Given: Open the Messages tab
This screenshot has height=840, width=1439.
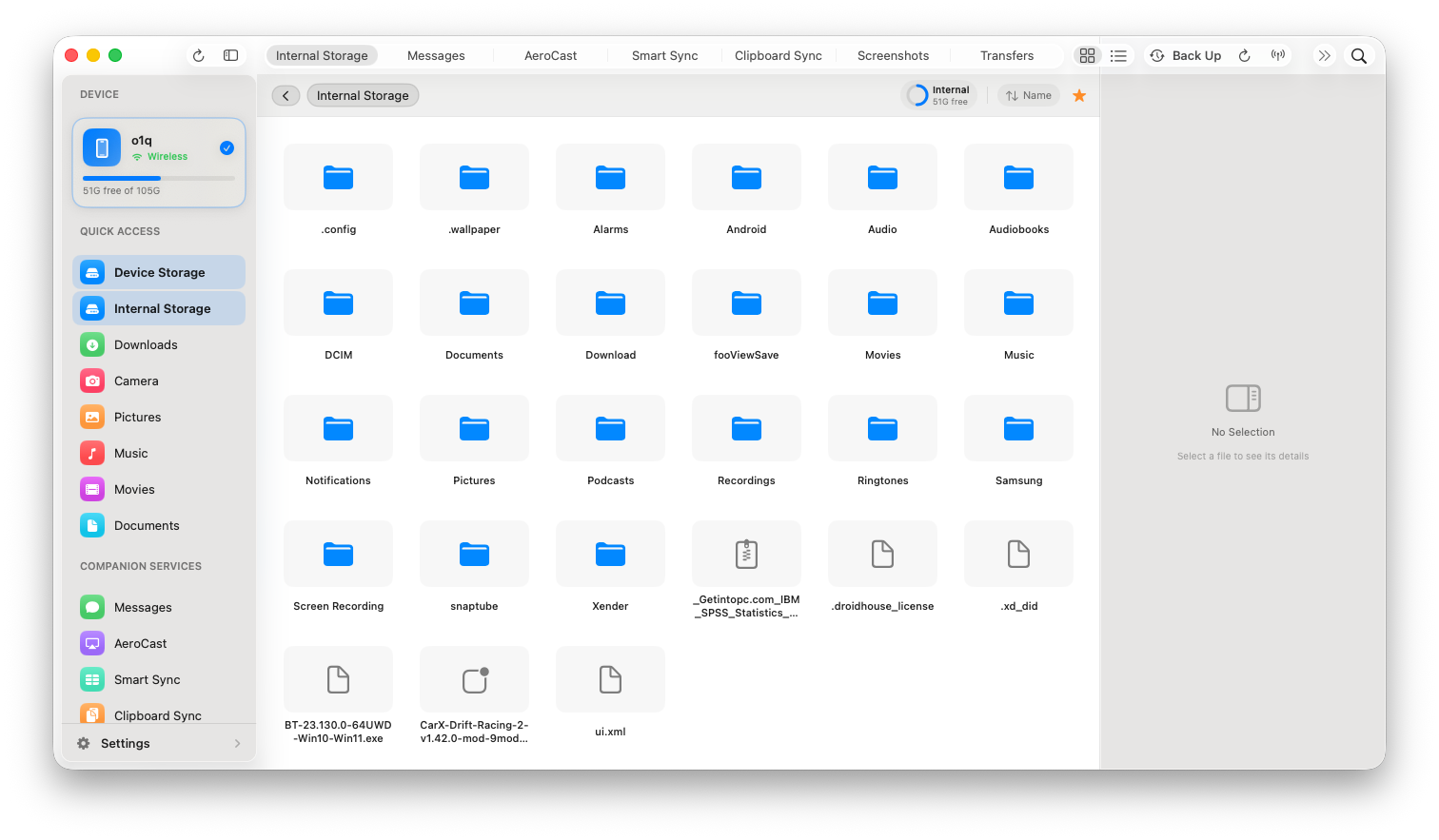Looking at the screenshot, I should coord(436,56).
